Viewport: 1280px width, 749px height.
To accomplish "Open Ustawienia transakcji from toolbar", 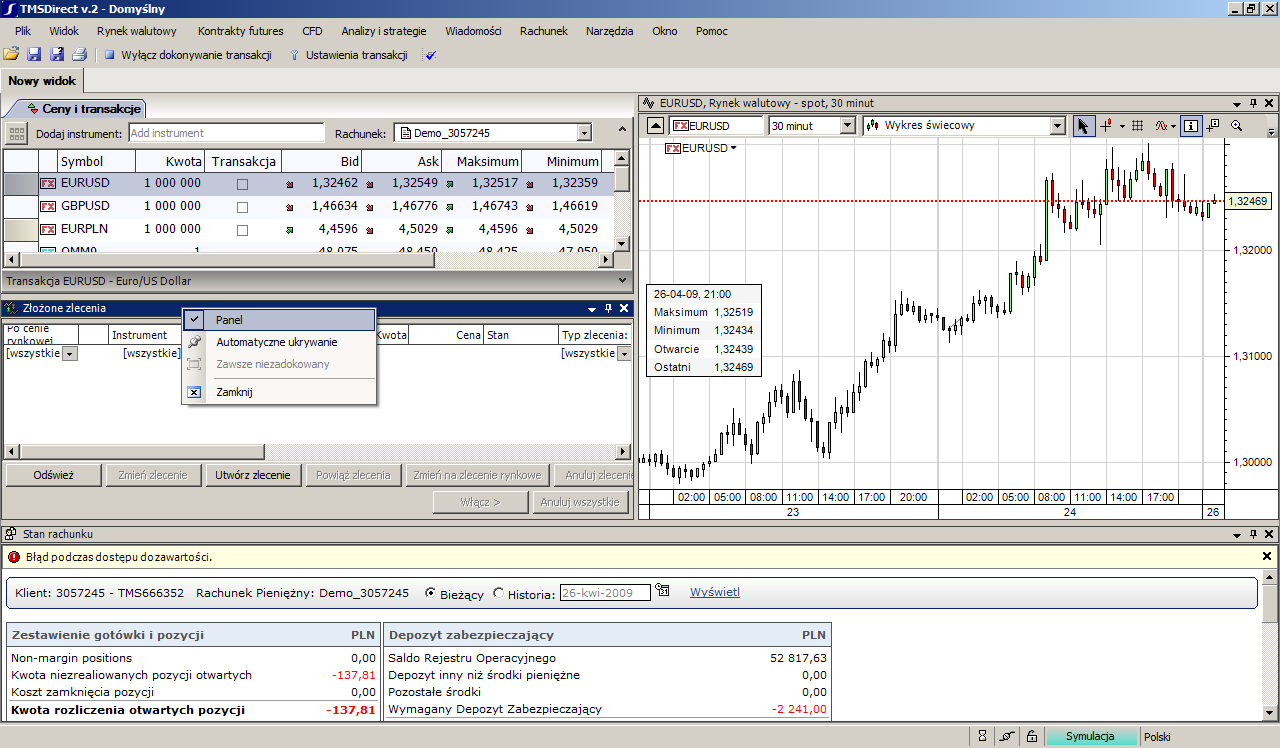I will click(x=348, y=55).
